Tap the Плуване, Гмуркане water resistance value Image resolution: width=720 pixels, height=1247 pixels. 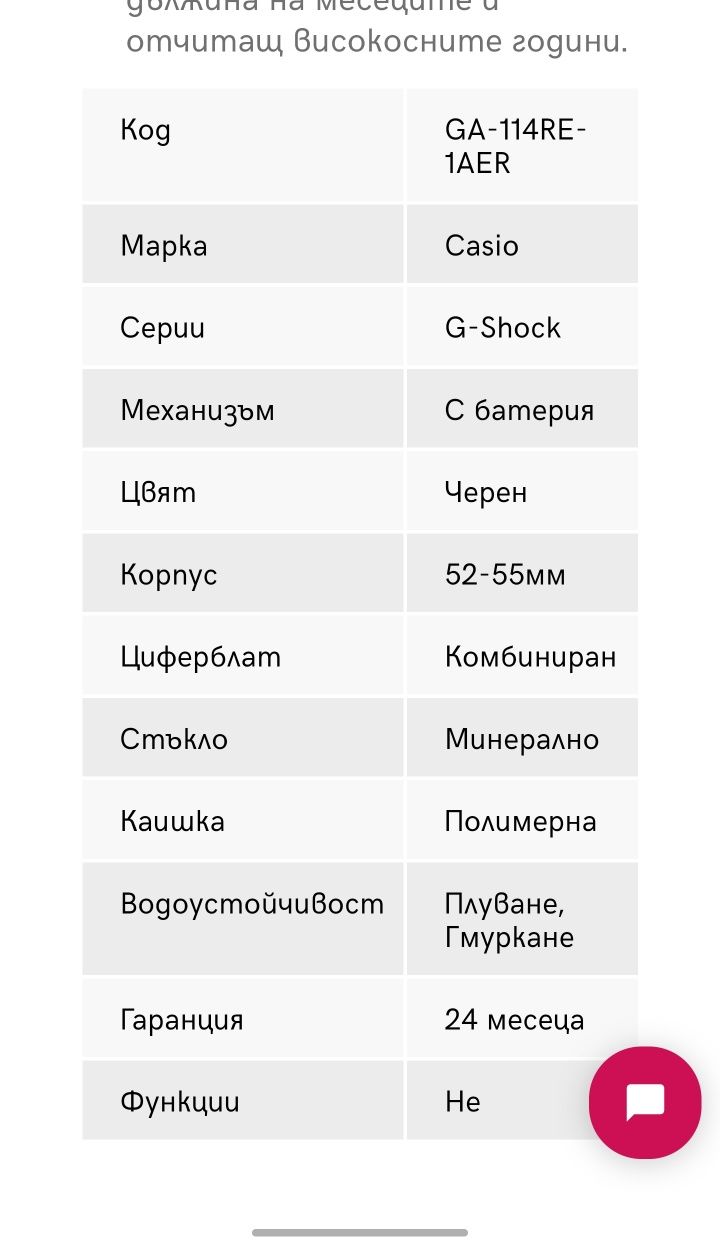510,920
